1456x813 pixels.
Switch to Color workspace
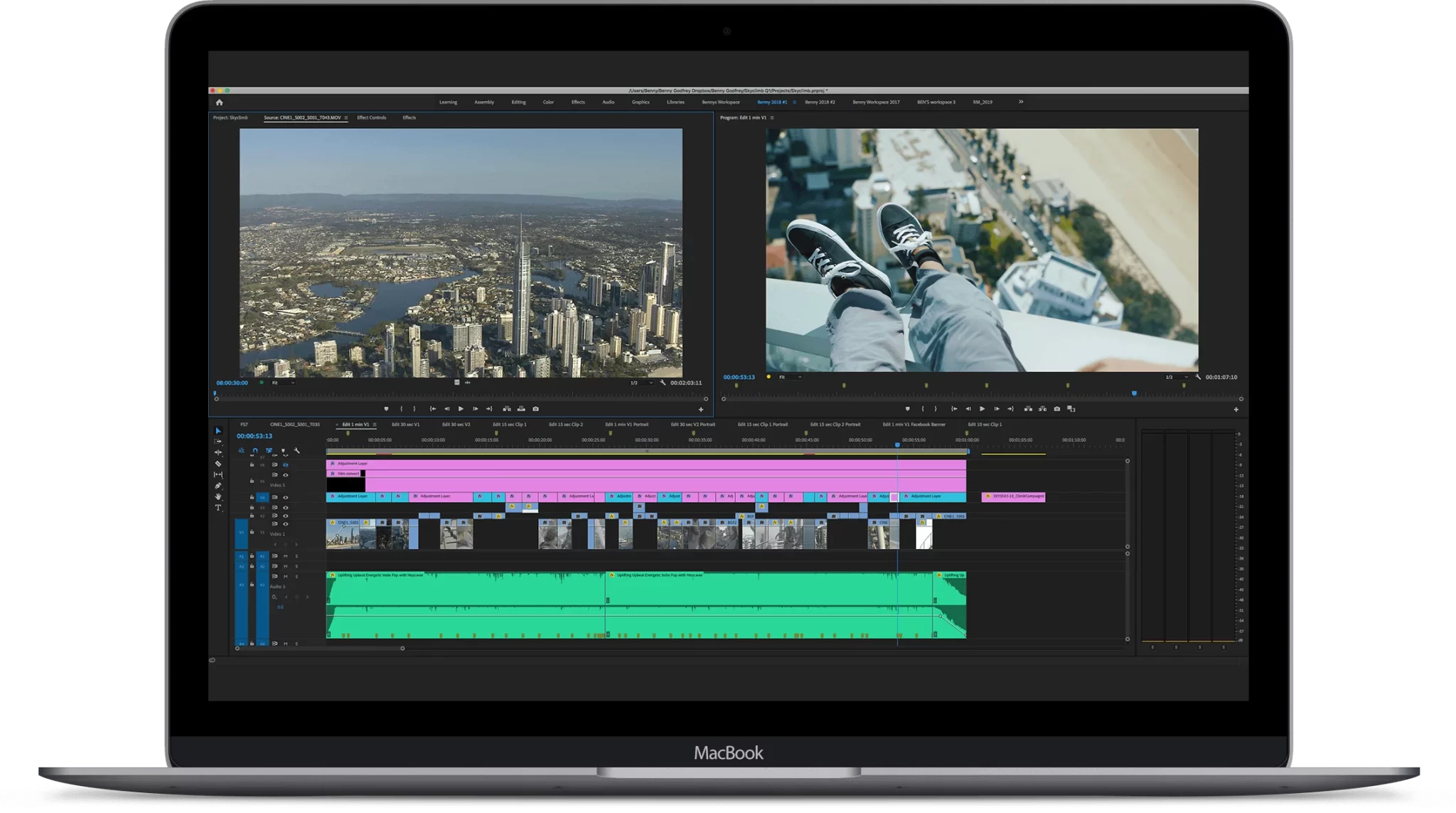[x=548, y=102]
